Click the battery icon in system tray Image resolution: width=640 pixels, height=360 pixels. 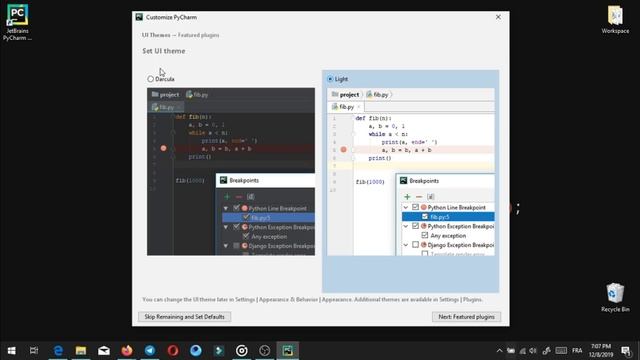tap(511, 351)
